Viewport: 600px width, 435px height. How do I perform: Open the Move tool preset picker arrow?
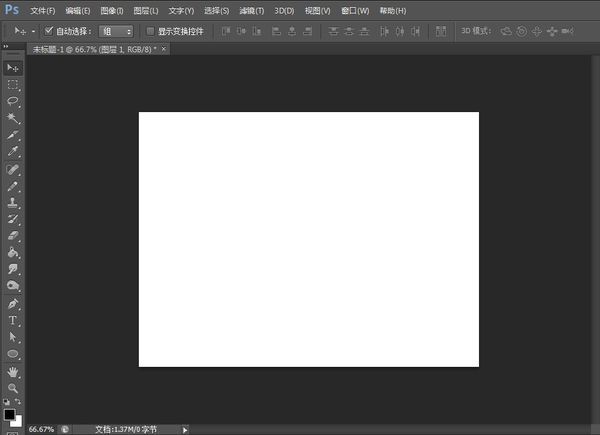pos(33,31)
